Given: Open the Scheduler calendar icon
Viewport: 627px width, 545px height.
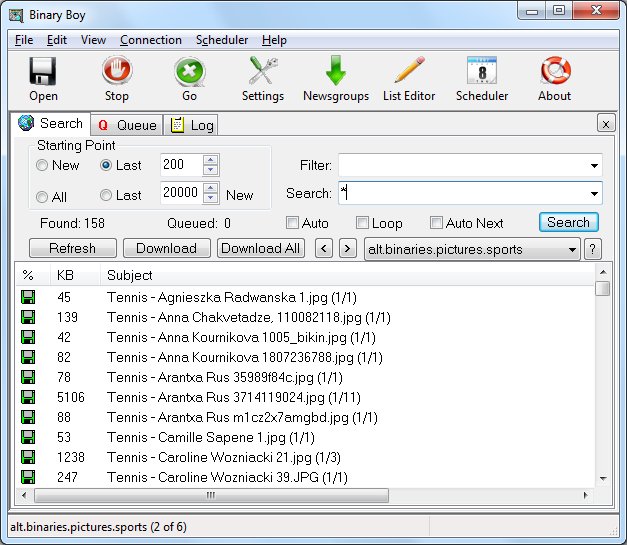Looking at the screenshot, I should [x=481, y=72].
